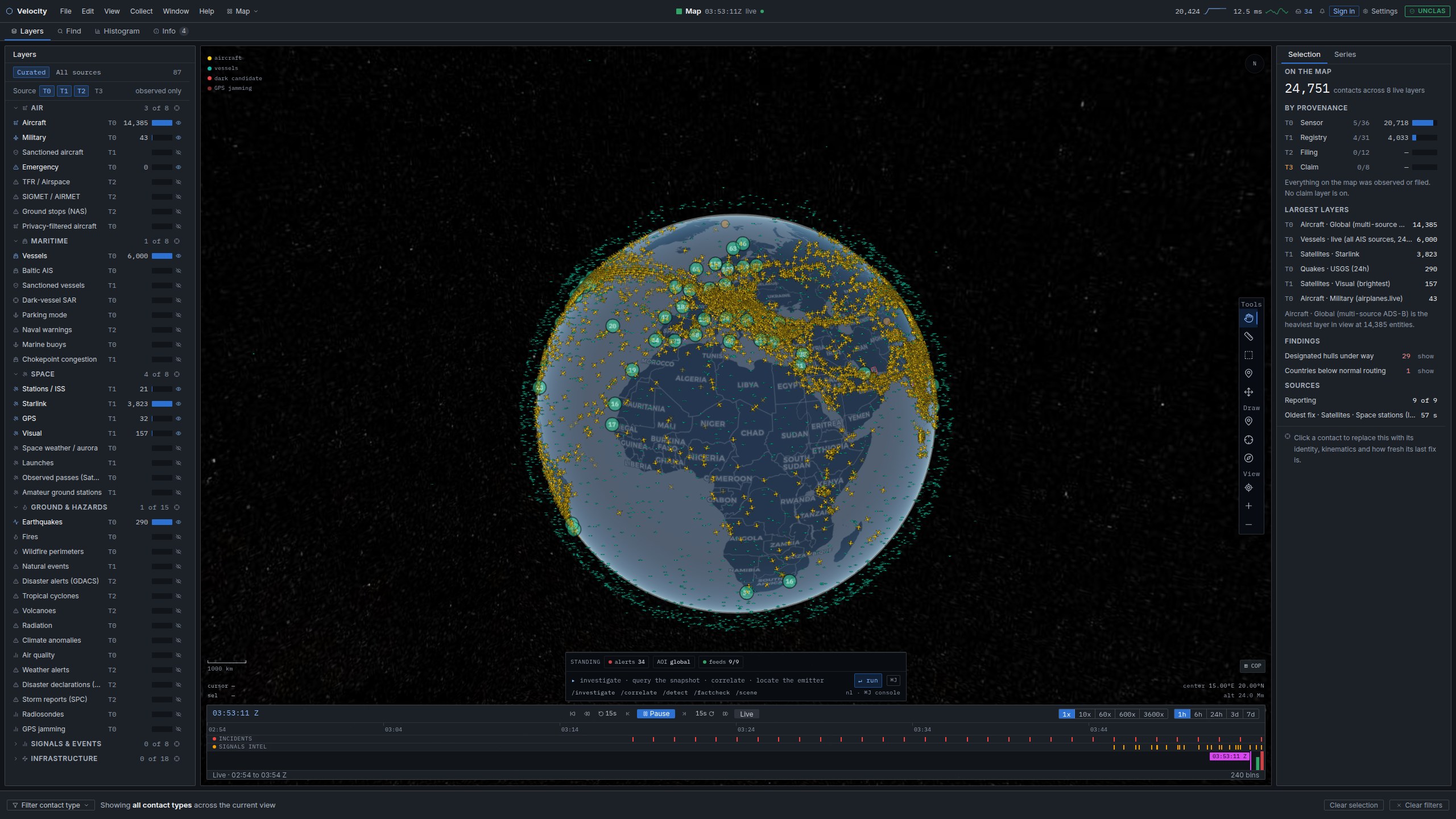This screenshot has width=1456, height=819.
Task: Zoom out with the minus icon
Action: (x=1248, y=524)
